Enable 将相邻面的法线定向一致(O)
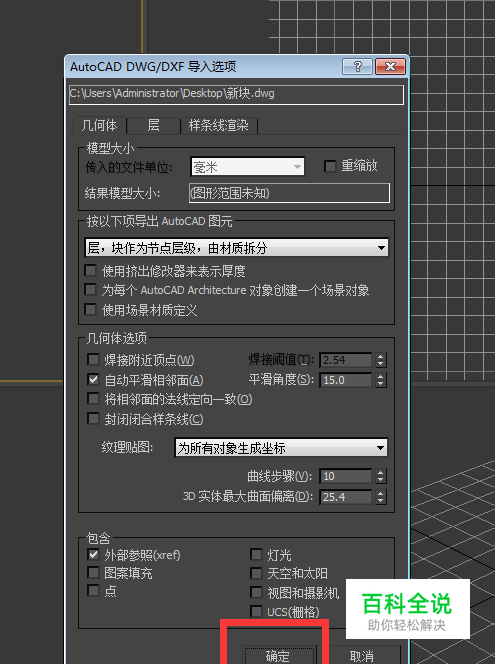The width and height of the screenshot is (495, 664). [93, 399]
